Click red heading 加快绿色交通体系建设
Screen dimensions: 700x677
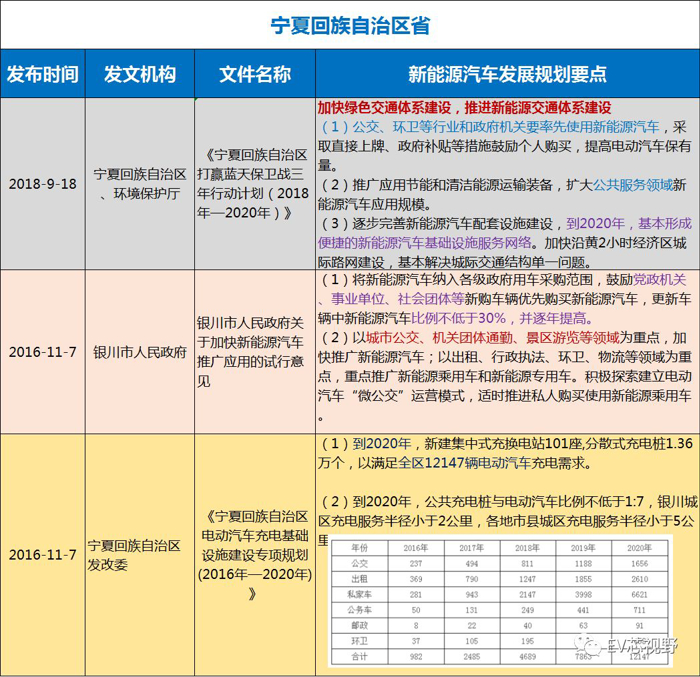point(384,108)
